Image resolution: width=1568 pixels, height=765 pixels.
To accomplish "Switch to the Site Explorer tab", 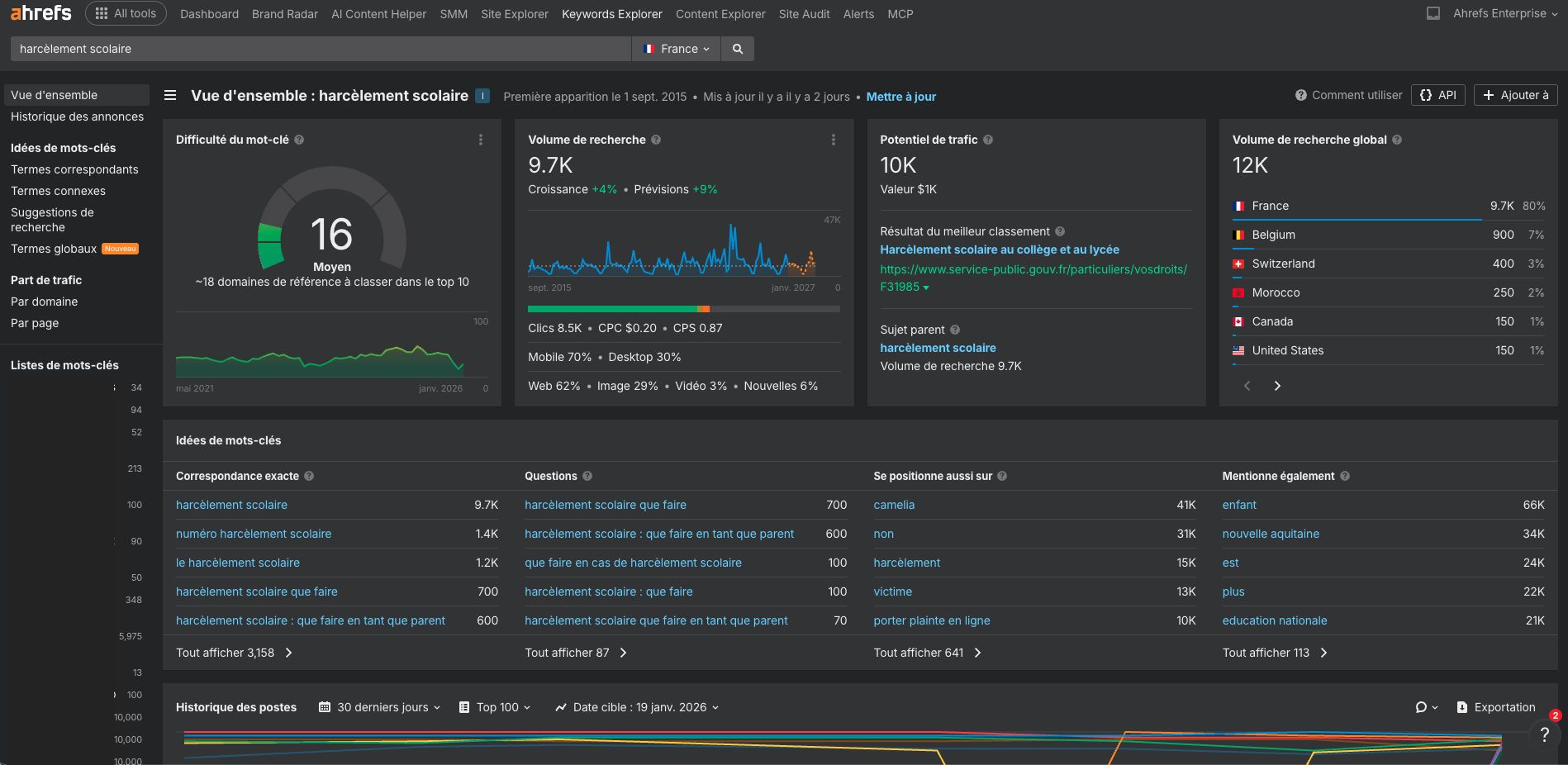I will tap(514, 14).
